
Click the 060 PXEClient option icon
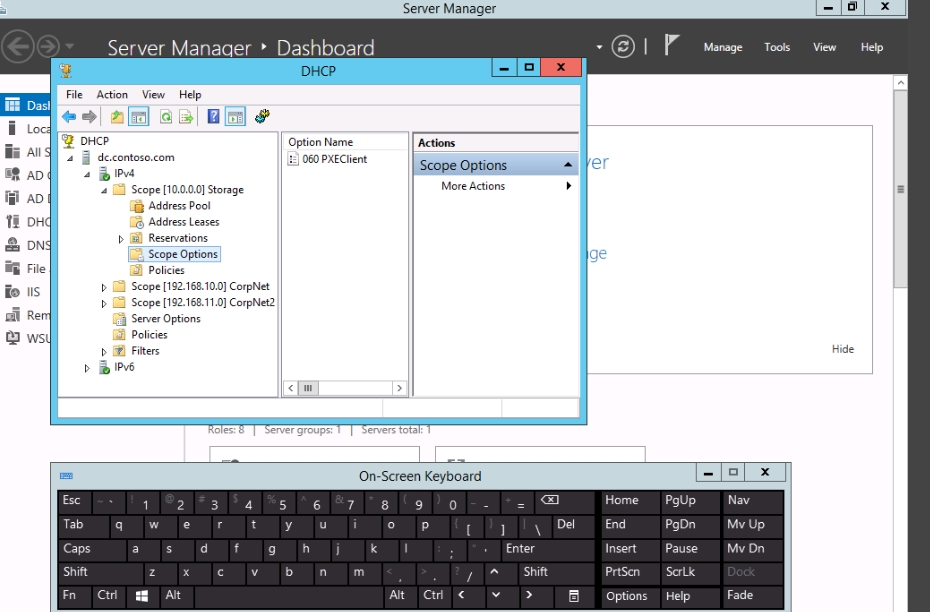pos(293,159)
